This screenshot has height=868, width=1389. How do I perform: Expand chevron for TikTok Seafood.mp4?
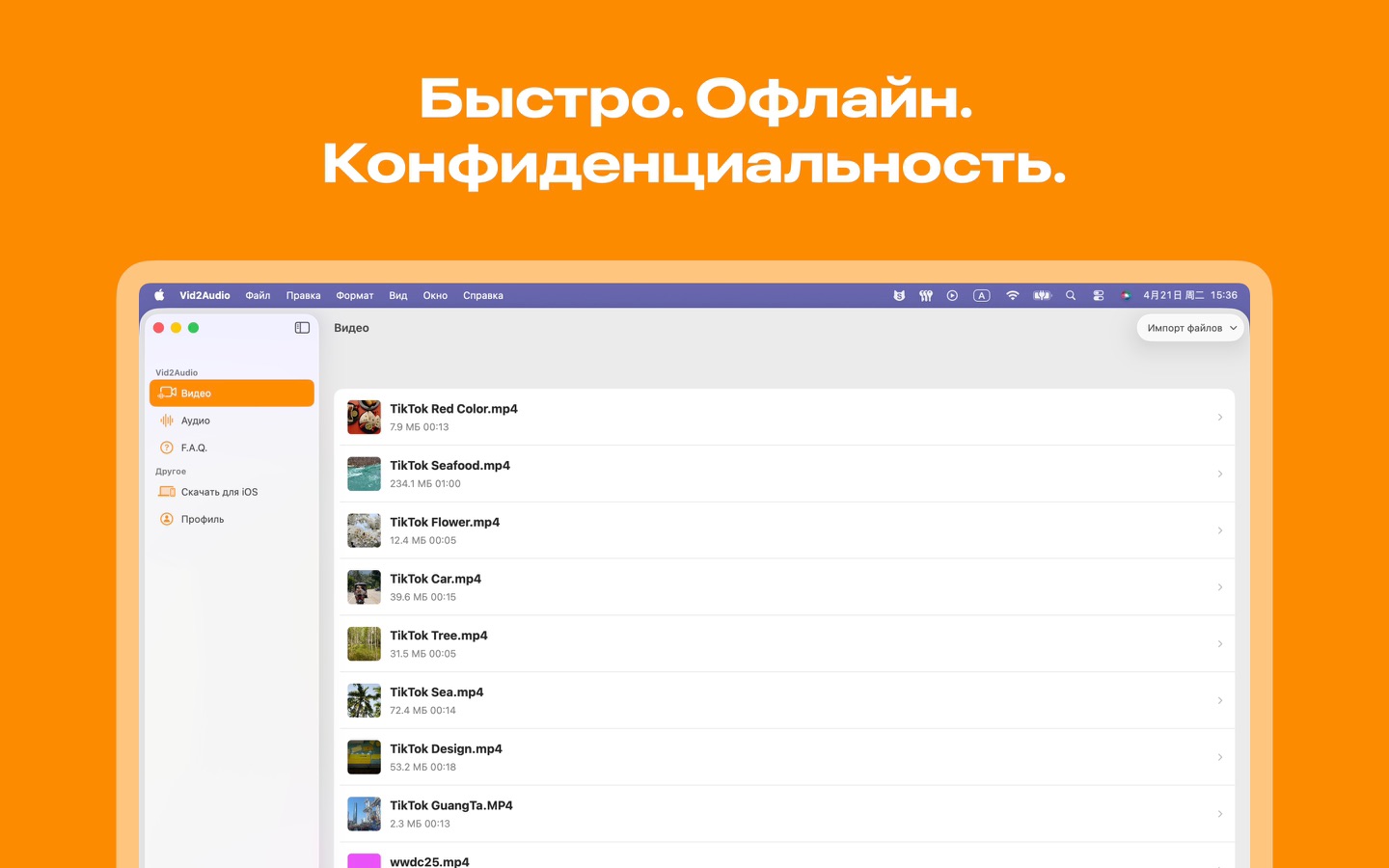[x=1220, y=475]
